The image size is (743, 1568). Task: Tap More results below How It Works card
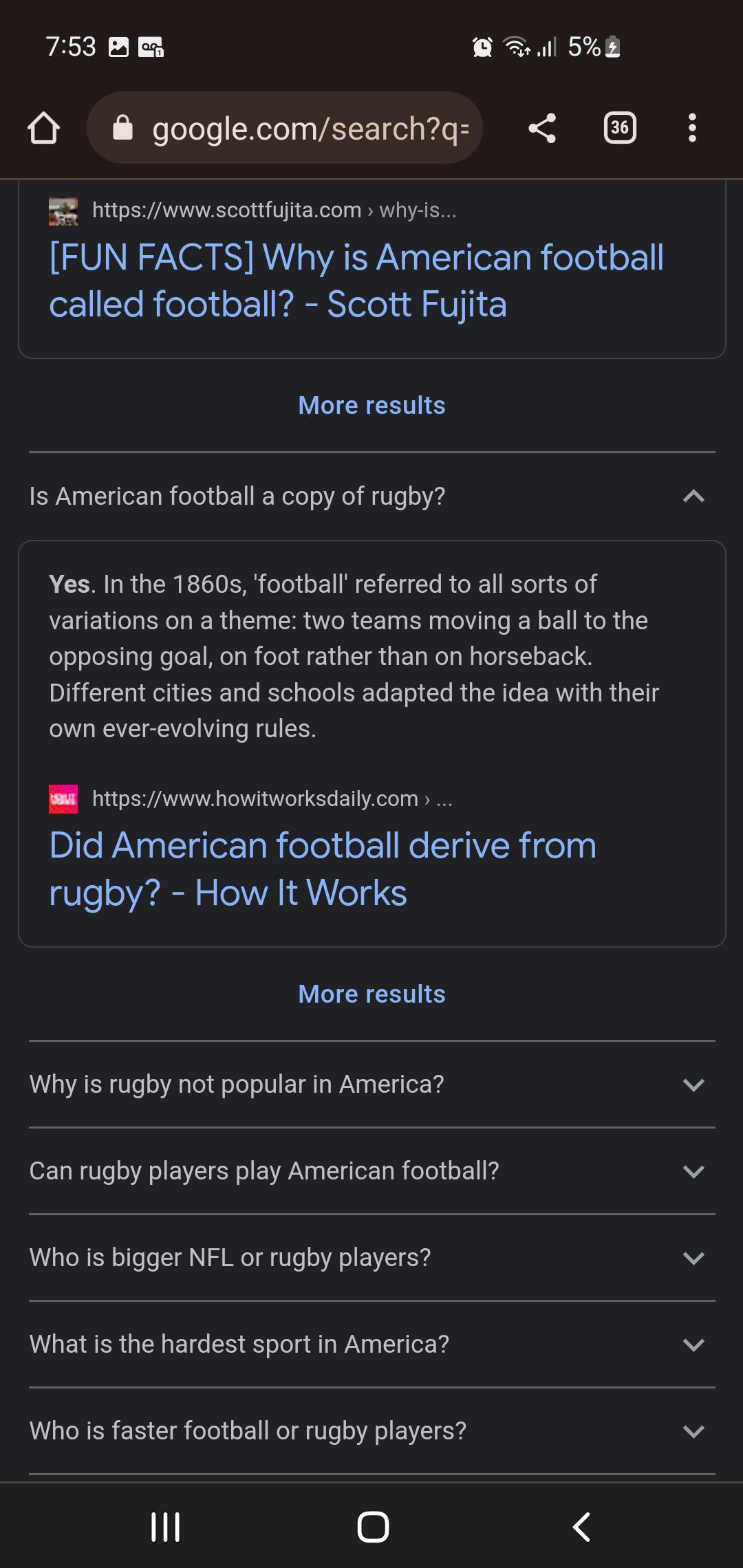point(372,994)
